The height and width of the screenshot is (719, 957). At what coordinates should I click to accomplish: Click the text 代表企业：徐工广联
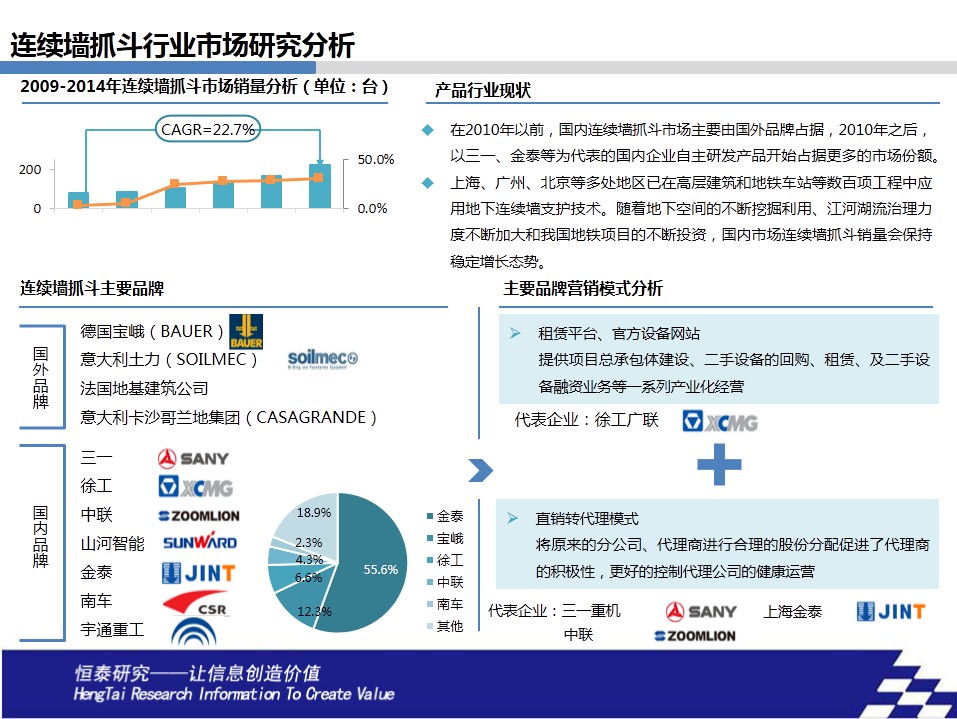pos(587,420)
